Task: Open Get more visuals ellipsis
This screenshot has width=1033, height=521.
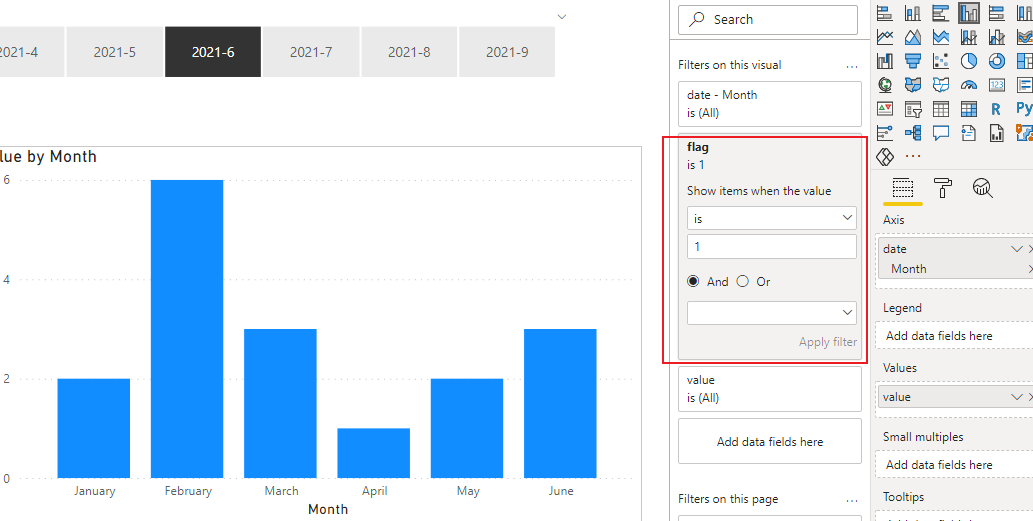Action: pos(913,156)
